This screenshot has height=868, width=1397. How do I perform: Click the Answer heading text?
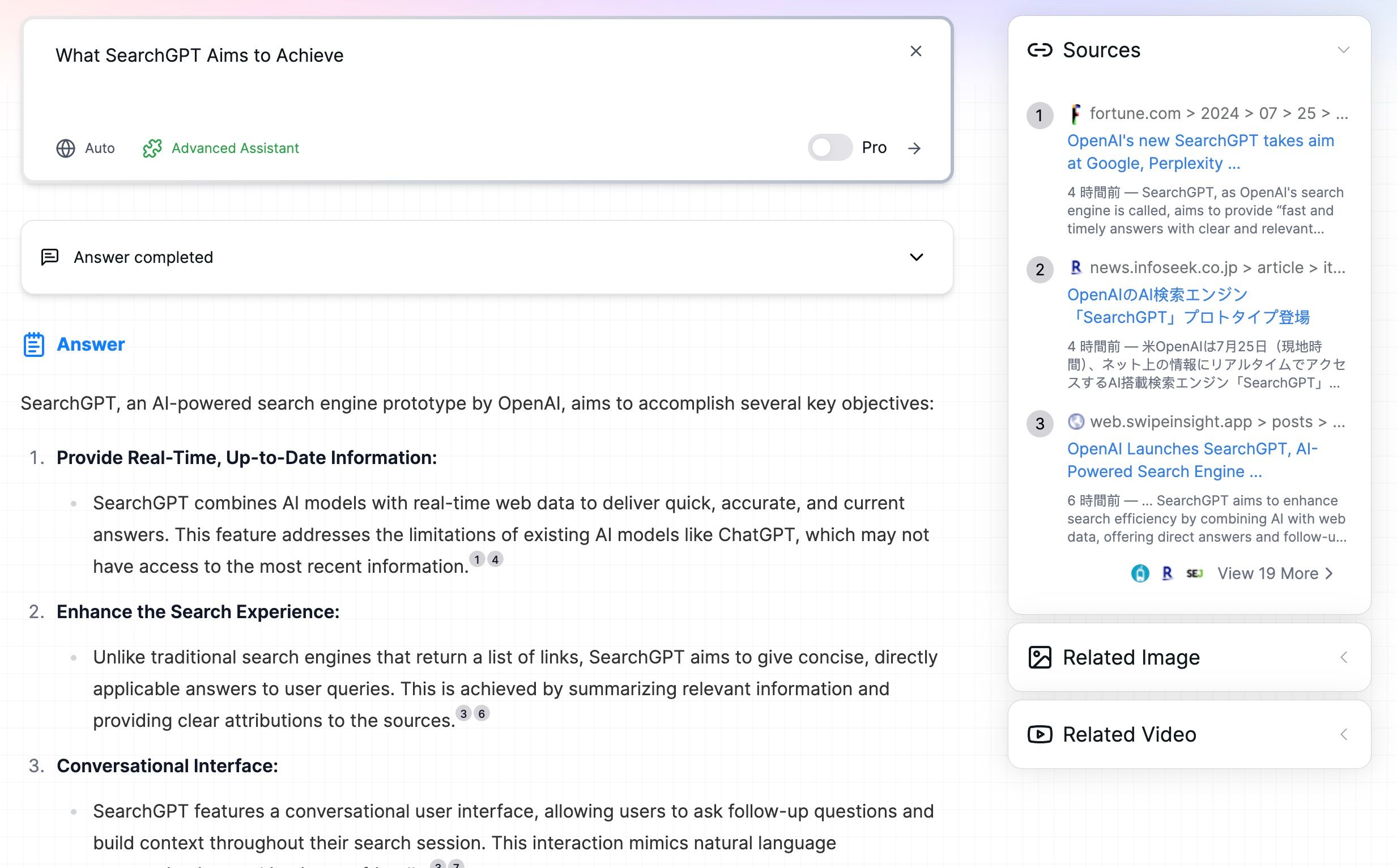[91, 344]
